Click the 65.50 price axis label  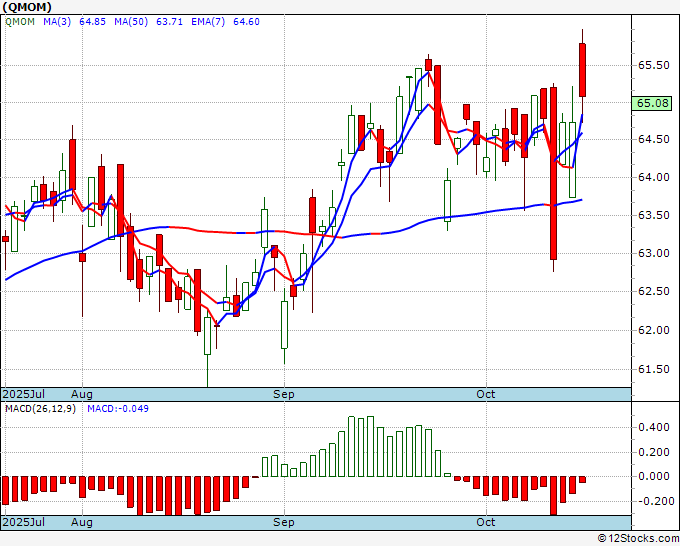pos(654,65)
